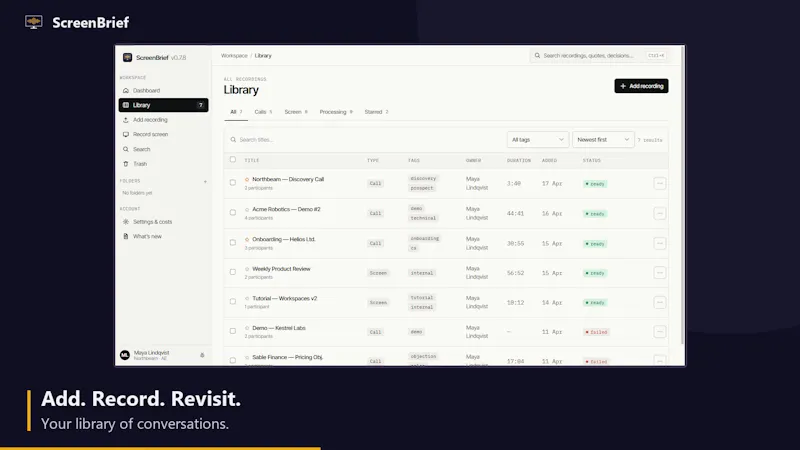This screenshot has height=450, width=800.
Task: Open more options for Weekly Product Review
Action: coord(660,273)
